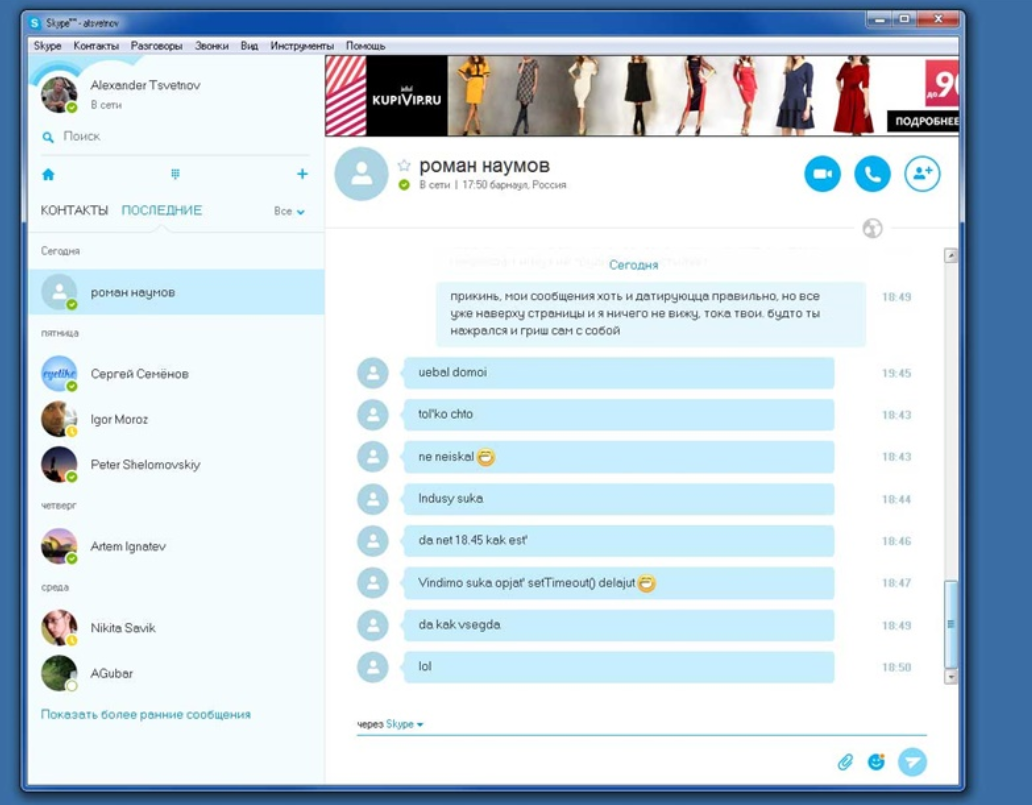Image resolution: width=1032 pixels, height=805 pixels.
Task: Click the search magnifier icon
Action: pyautogui.click(x=48, y=137)
